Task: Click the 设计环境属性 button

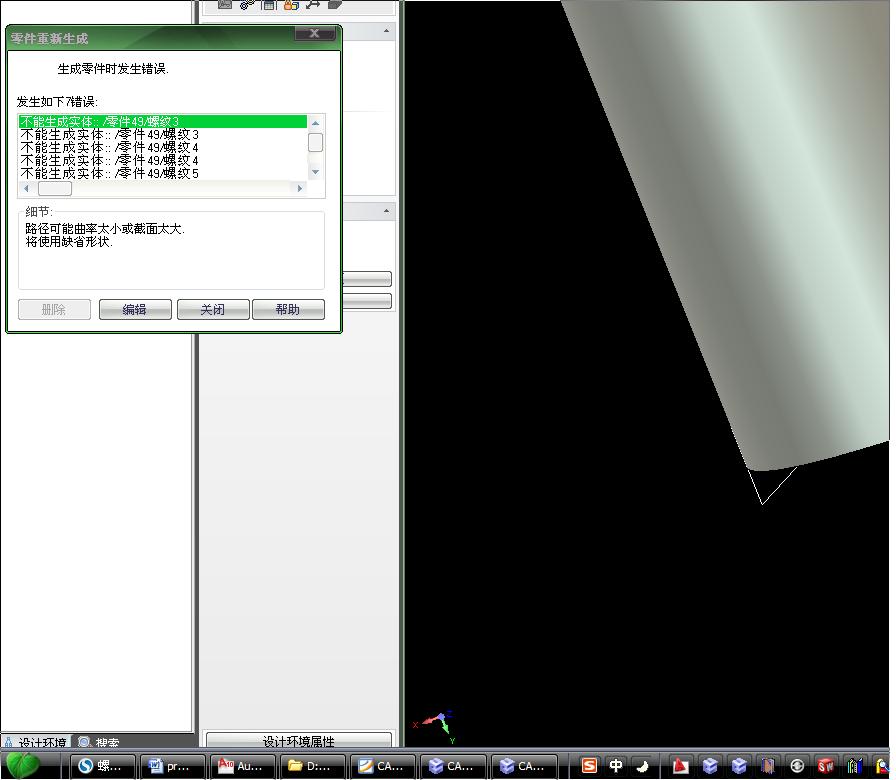Action: [298, 741]
